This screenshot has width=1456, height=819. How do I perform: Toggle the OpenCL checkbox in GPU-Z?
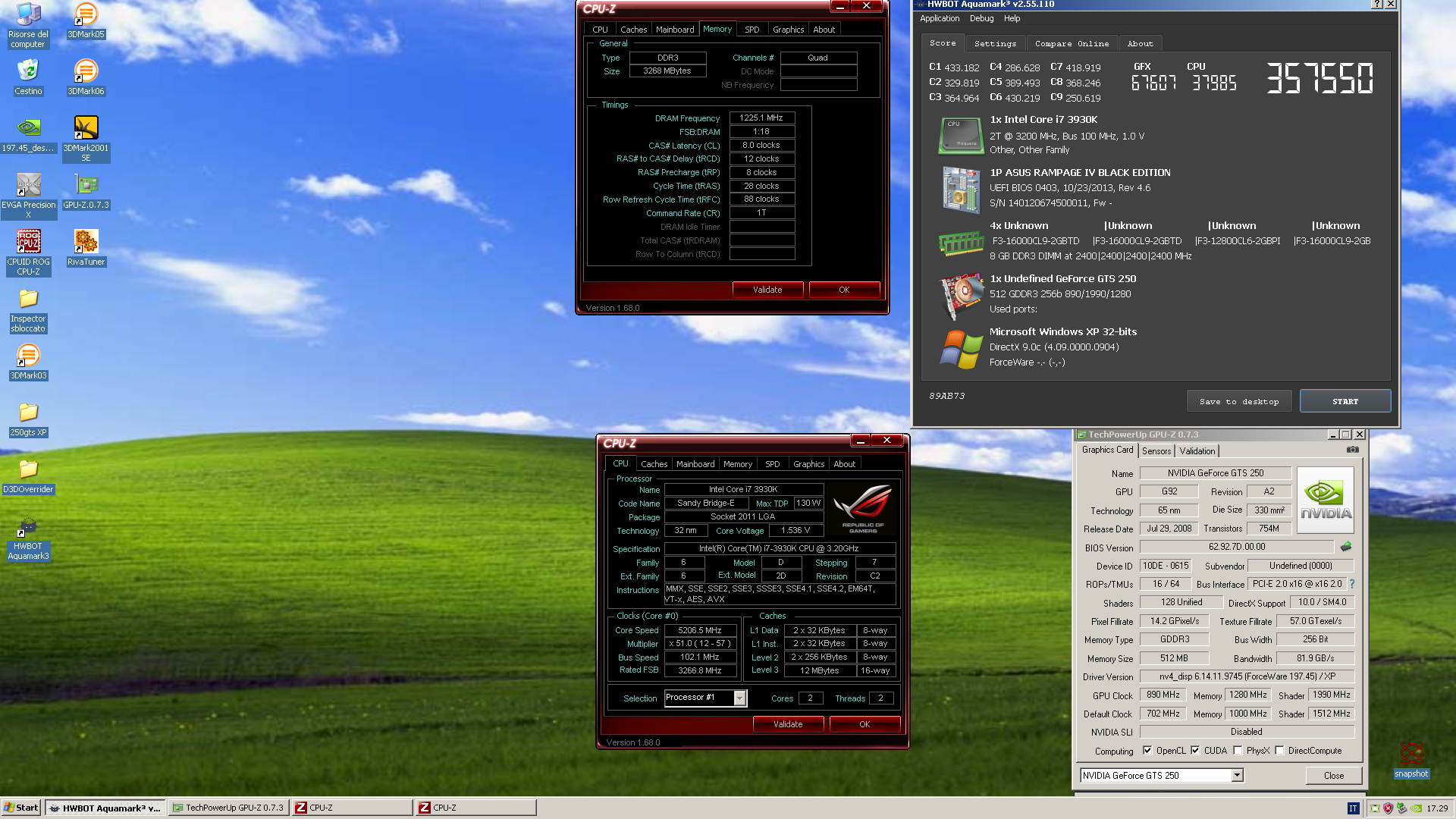[x=1147, y=750]
